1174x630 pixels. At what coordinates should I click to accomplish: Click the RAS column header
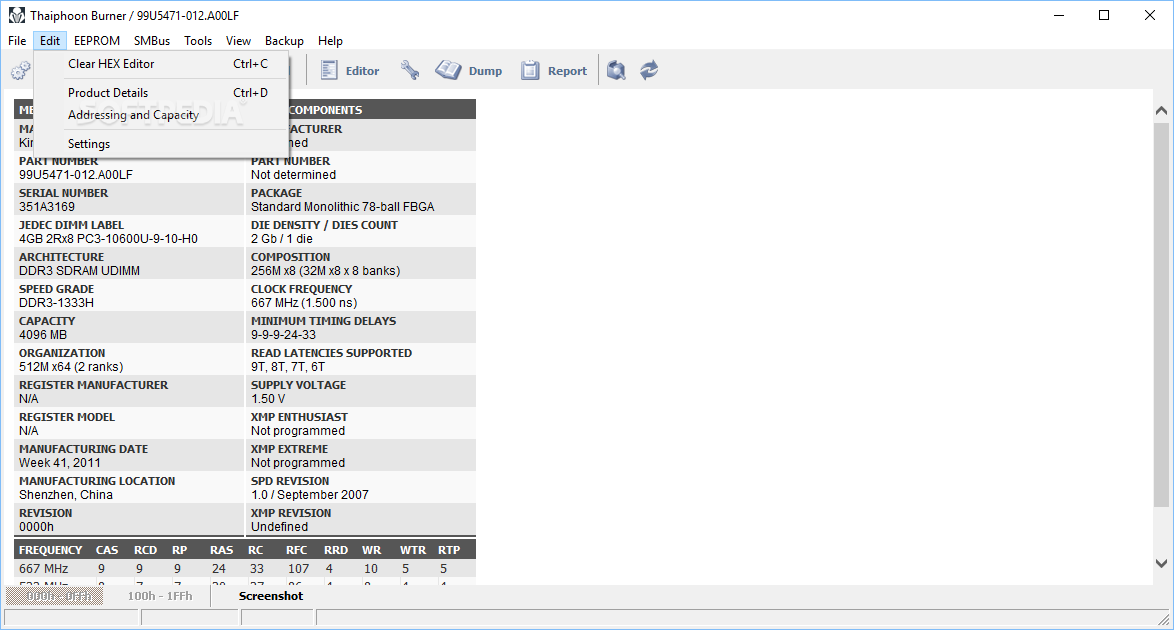point(222,550)
